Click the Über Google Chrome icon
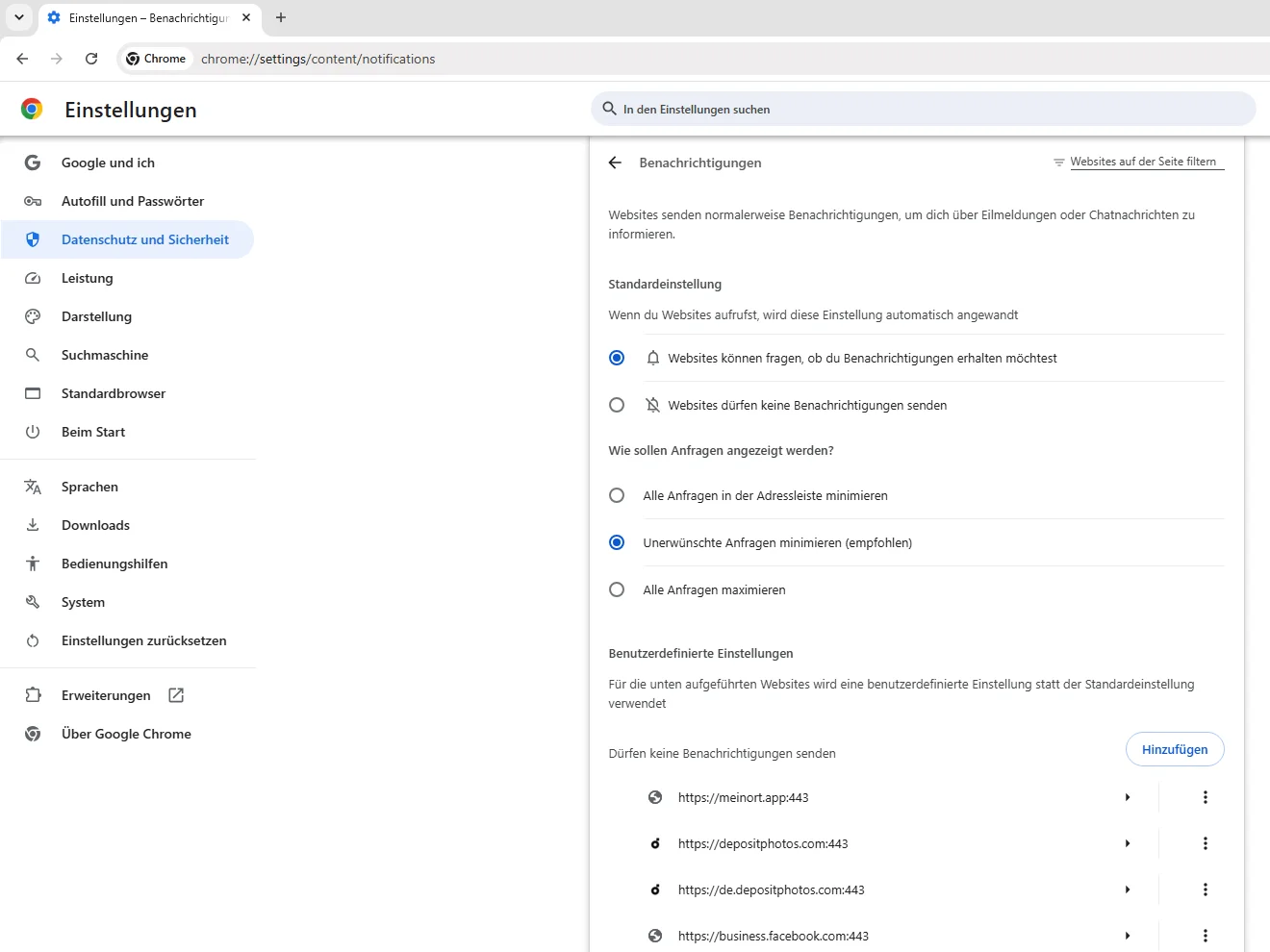This screenshot has height=952, width=1270. click(33, 734)
